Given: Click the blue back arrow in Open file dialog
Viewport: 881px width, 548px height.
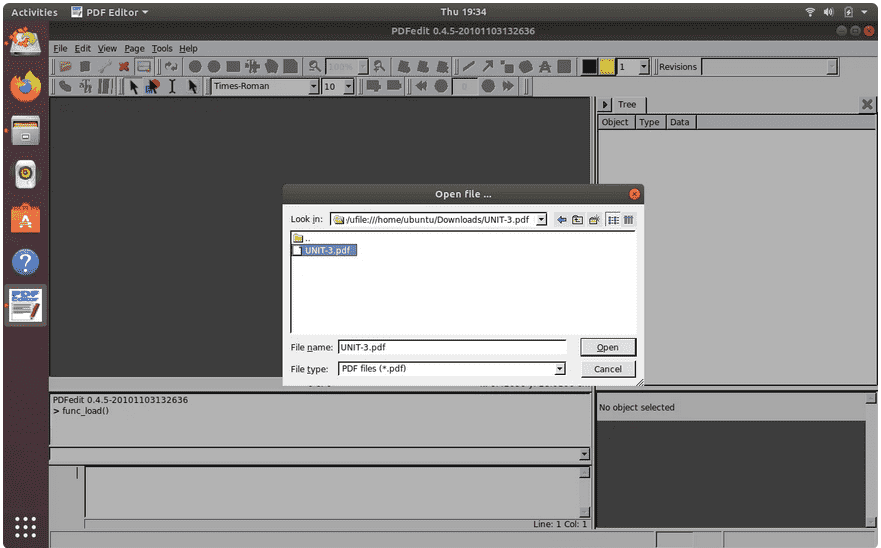Looking at the screenshot, I should click(561, 220).
